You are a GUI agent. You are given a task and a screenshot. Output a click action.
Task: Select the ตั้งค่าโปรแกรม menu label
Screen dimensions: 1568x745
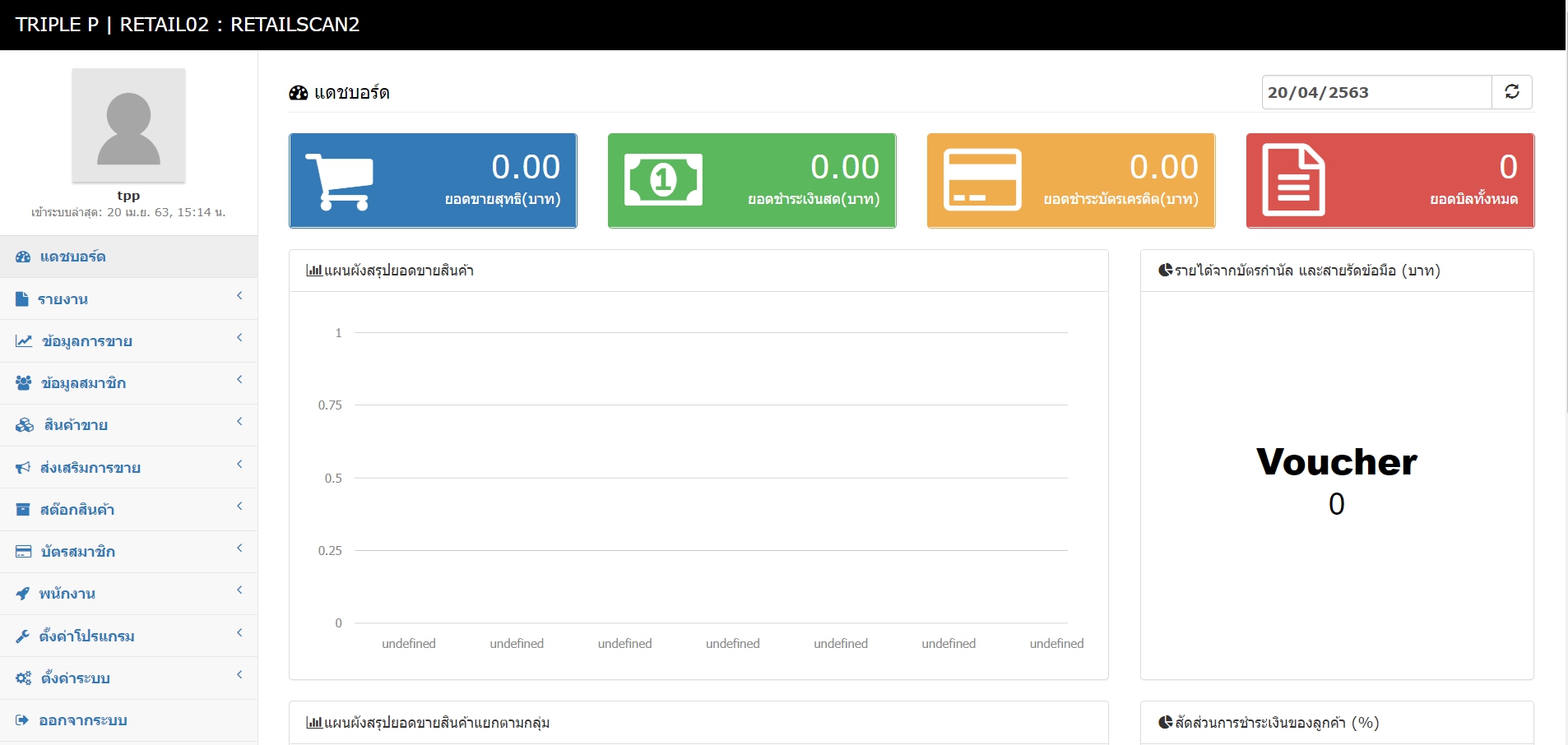(87, 636)
